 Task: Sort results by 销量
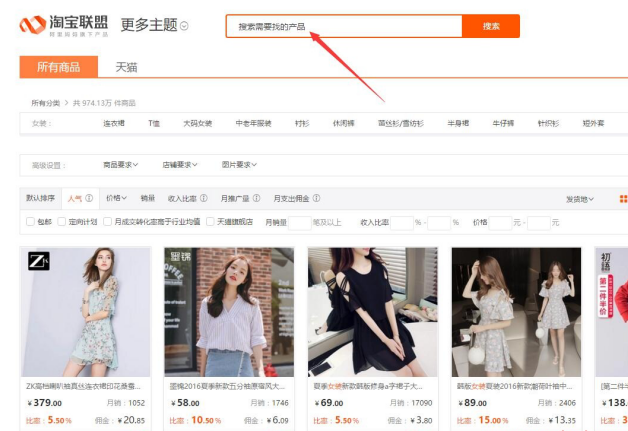pyautogui.click(x=148, y=198)
